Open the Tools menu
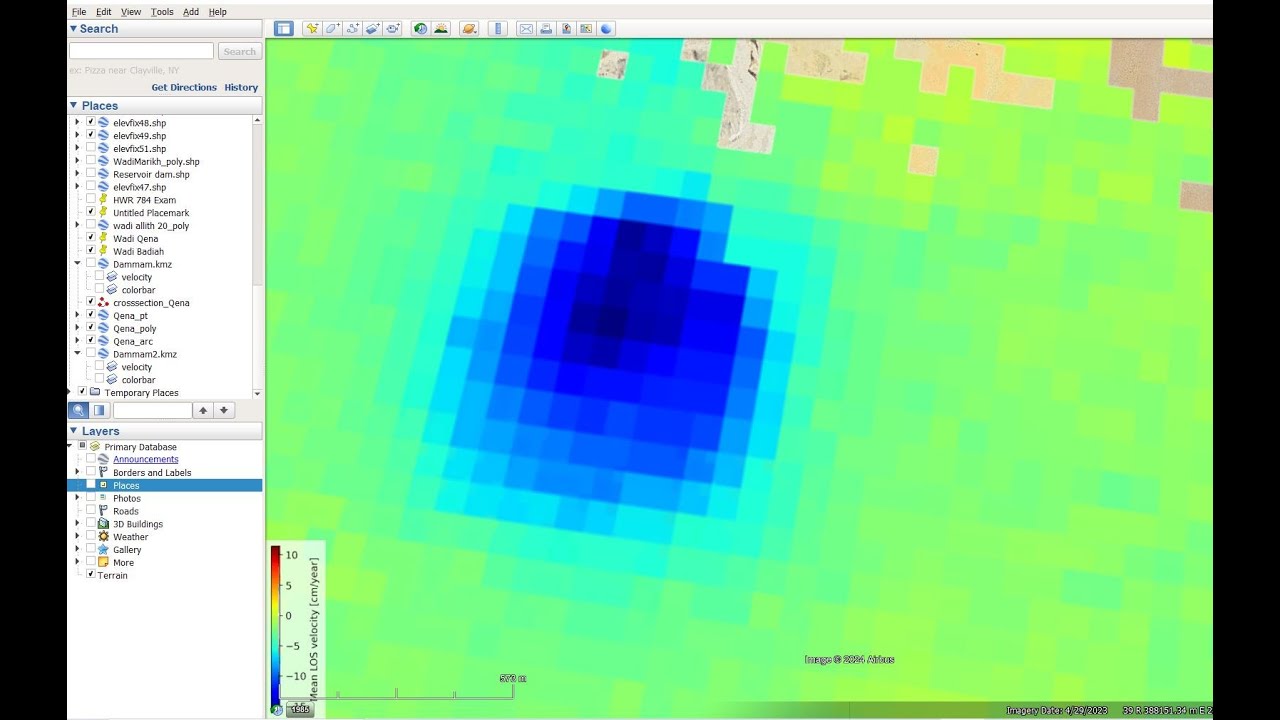Image resolution: width=1280 pixels, height=720 pixels. (162, 12)
